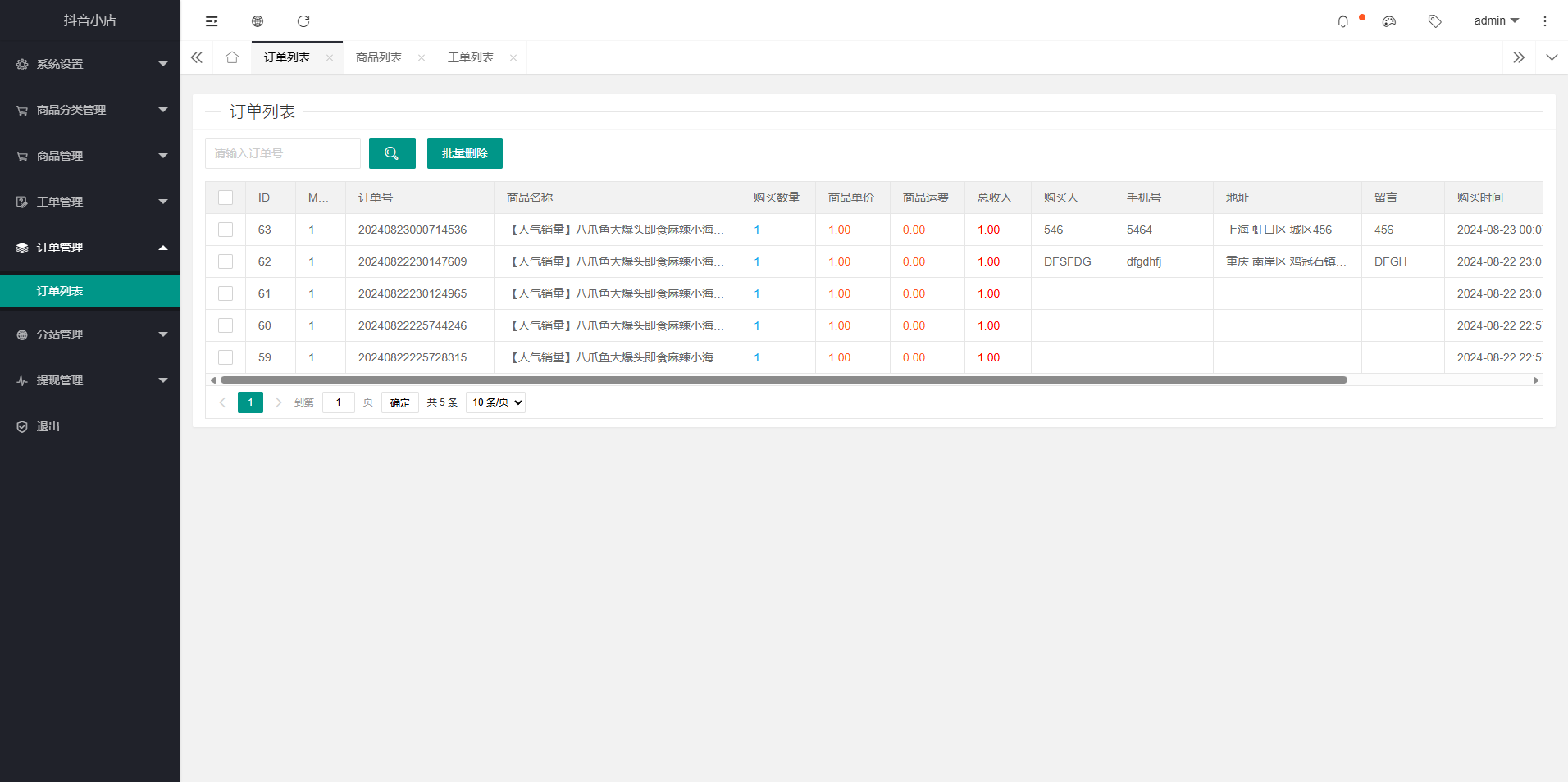Collapse the sidebar with the menu icon
Viewport: 1568px width, 782px height.
point(212,20)
